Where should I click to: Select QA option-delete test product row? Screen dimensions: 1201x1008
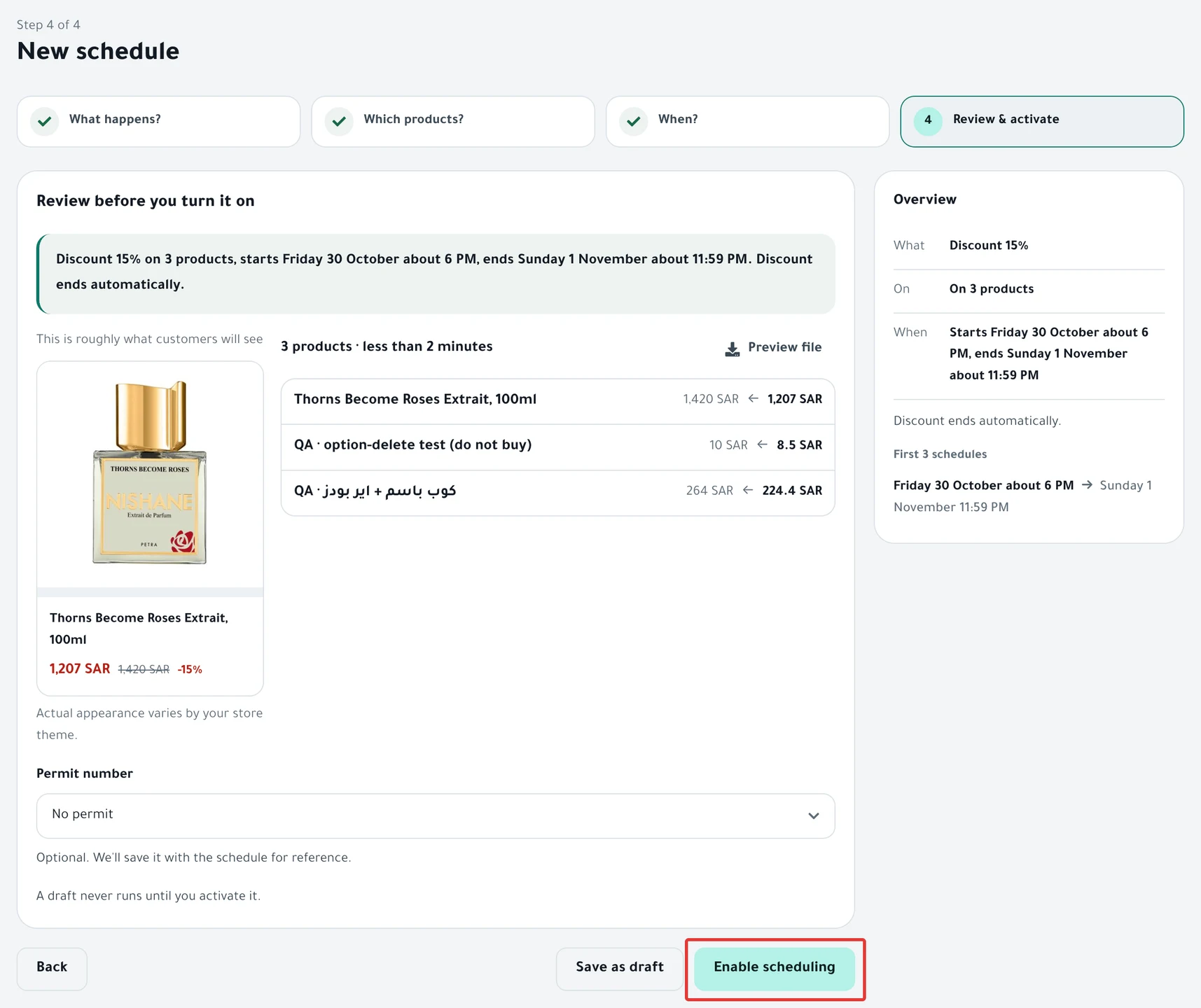coord(558,447)
